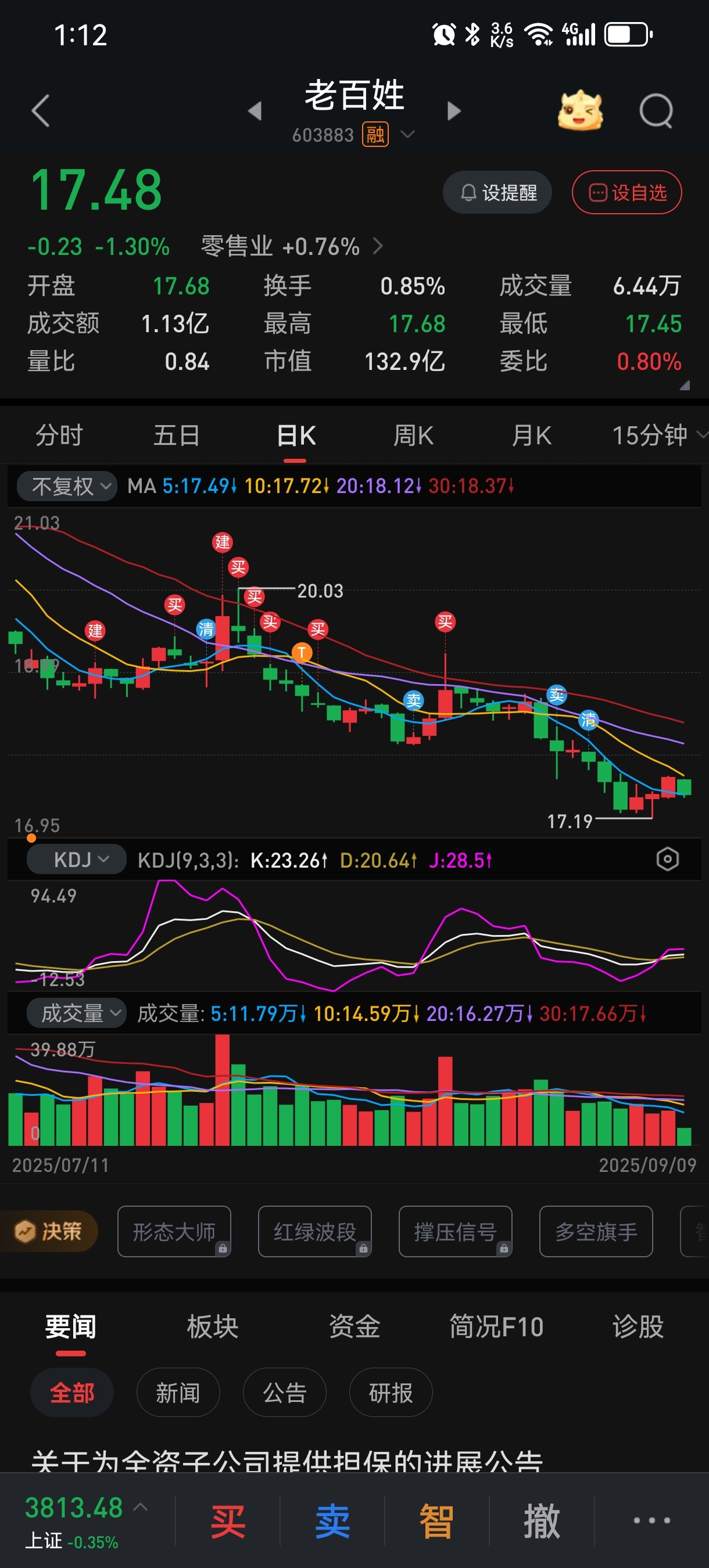Expand stock code dropdown chevron
This screenshot has width=709, height=1568.
point(407,134)
